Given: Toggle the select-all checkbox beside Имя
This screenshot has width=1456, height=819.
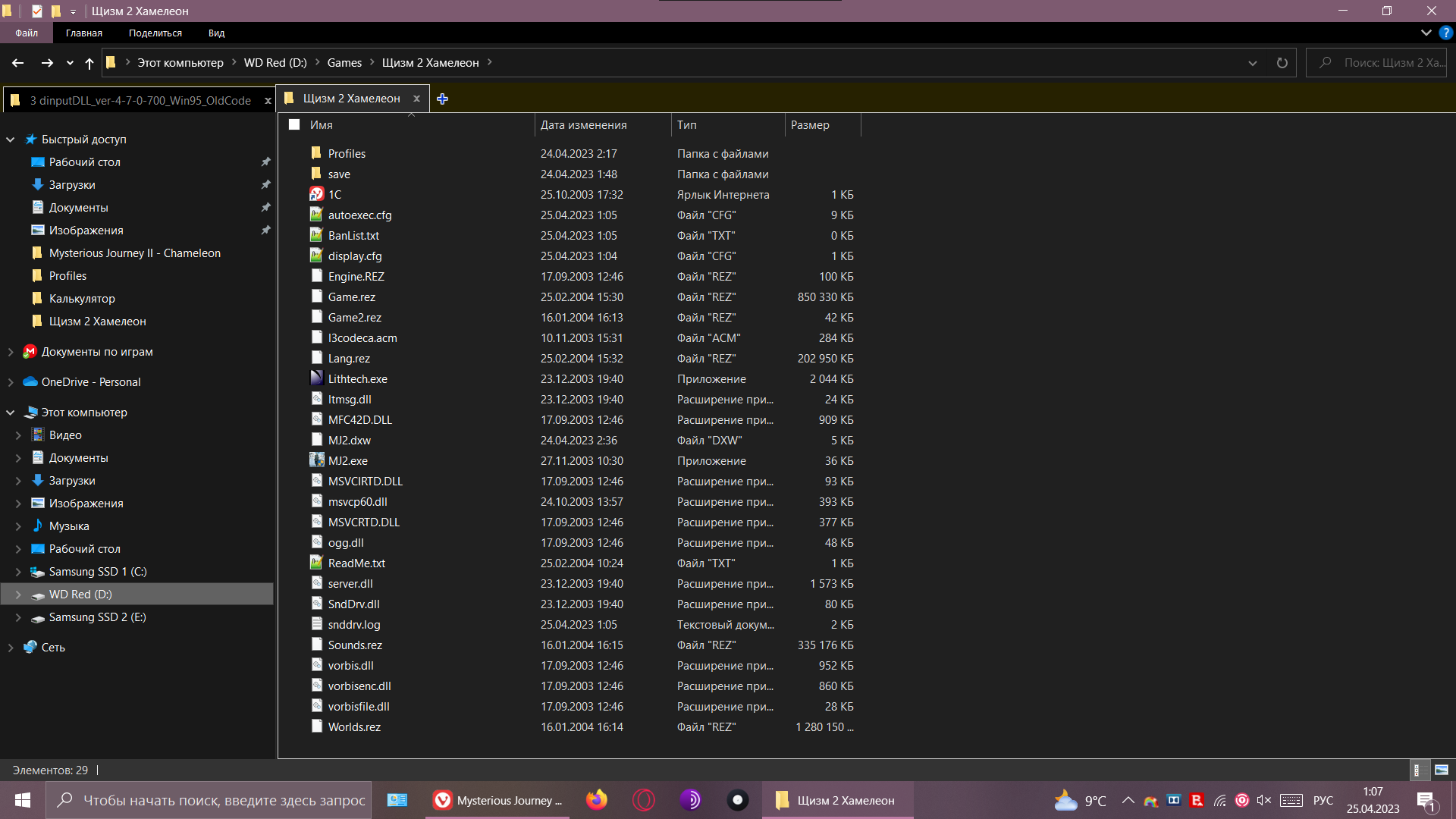Looking at the screenshot, I should (294, 125).
